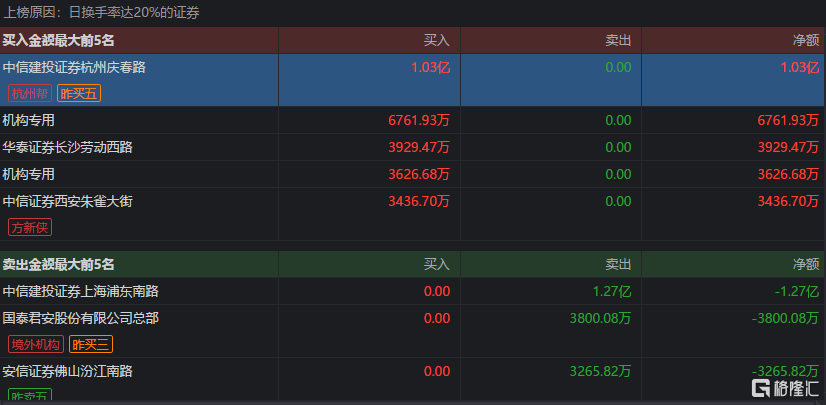This screenshot has width=826, height=405.
Task: Click the 境外机构 tag badge
Action: click(36, 344)
